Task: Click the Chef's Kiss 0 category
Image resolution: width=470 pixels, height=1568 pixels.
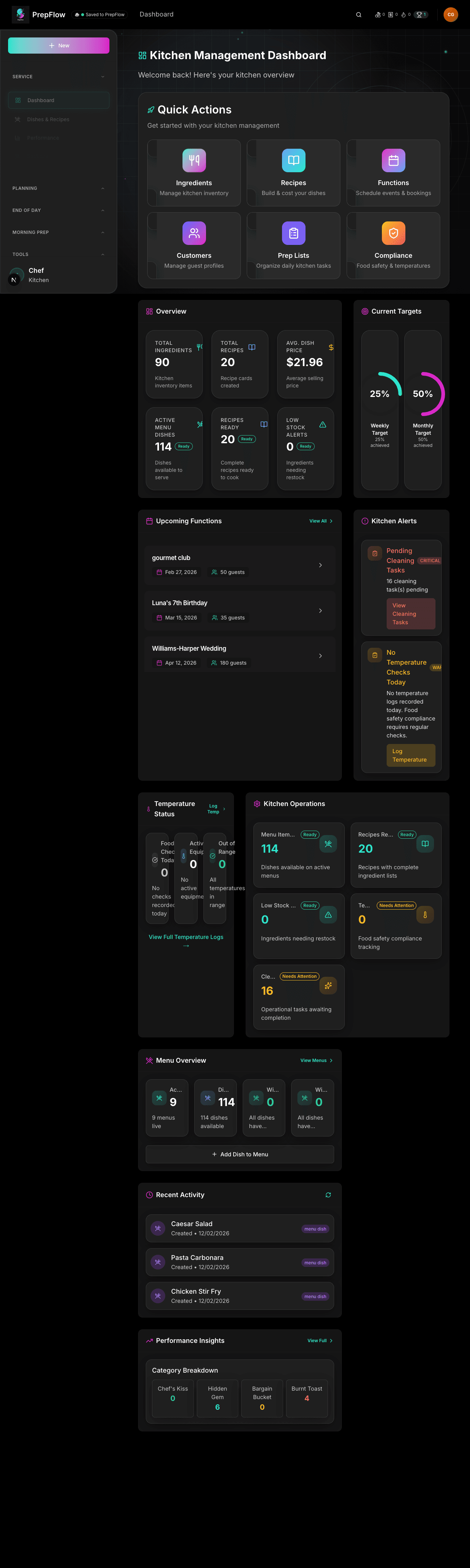Action: click(x=173, y=1398)
